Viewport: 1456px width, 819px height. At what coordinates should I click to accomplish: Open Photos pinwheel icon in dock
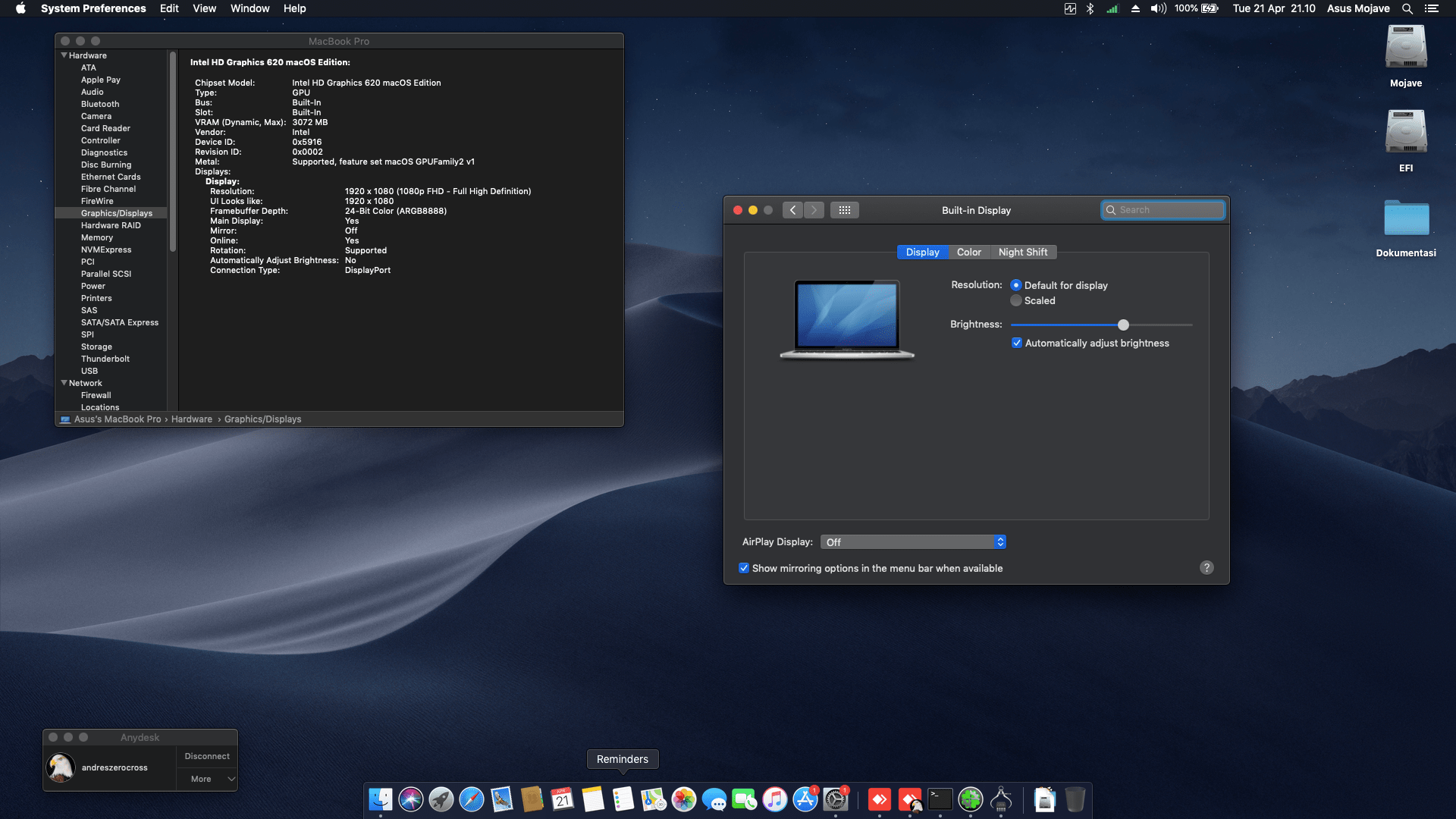point(684,799)
